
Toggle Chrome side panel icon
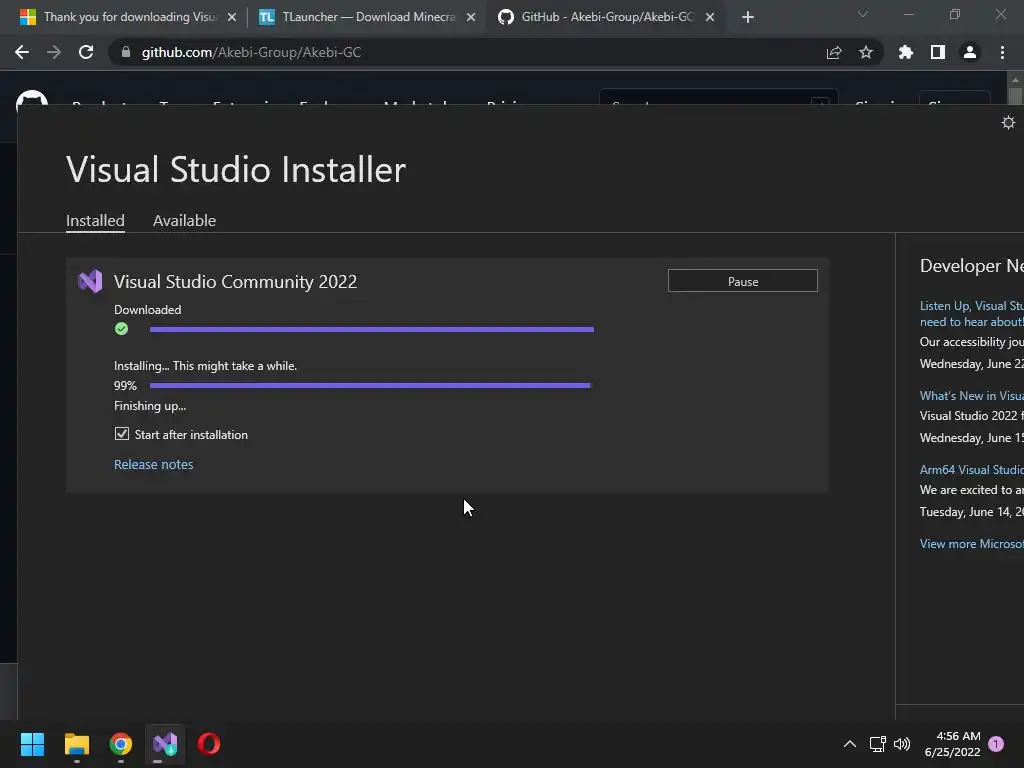[x=937, y=52]
